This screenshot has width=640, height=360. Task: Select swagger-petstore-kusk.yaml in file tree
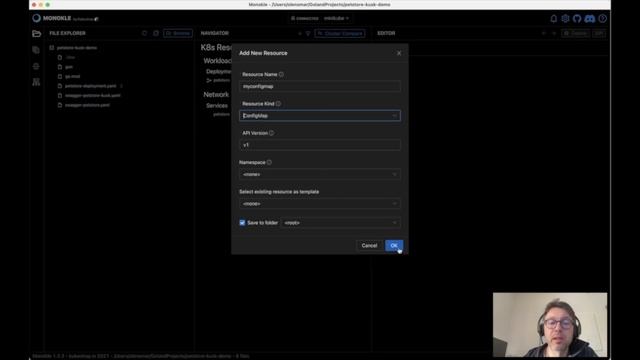tap(93, 96)
